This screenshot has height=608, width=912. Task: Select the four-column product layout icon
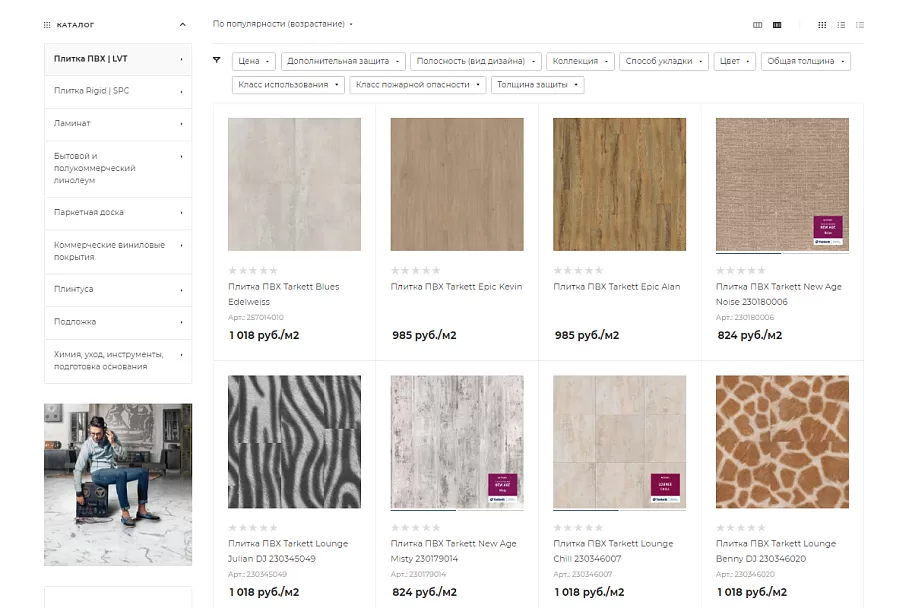coord(777,25)
